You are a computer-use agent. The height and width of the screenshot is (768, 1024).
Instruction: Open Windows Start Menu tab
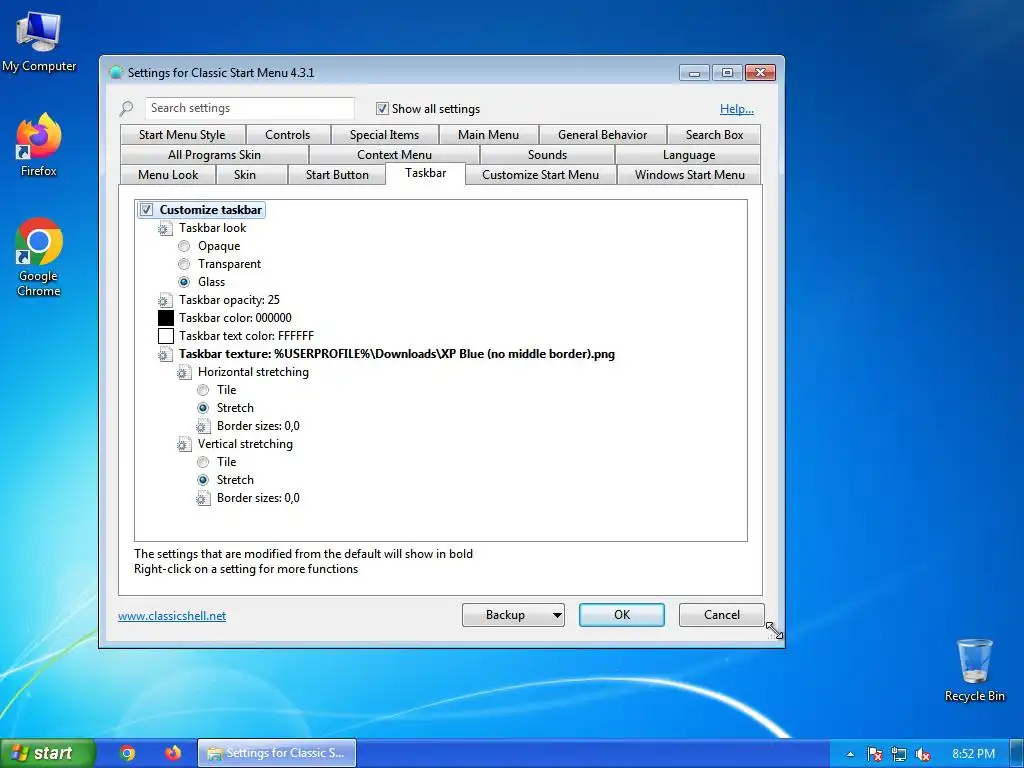[690, 175]
